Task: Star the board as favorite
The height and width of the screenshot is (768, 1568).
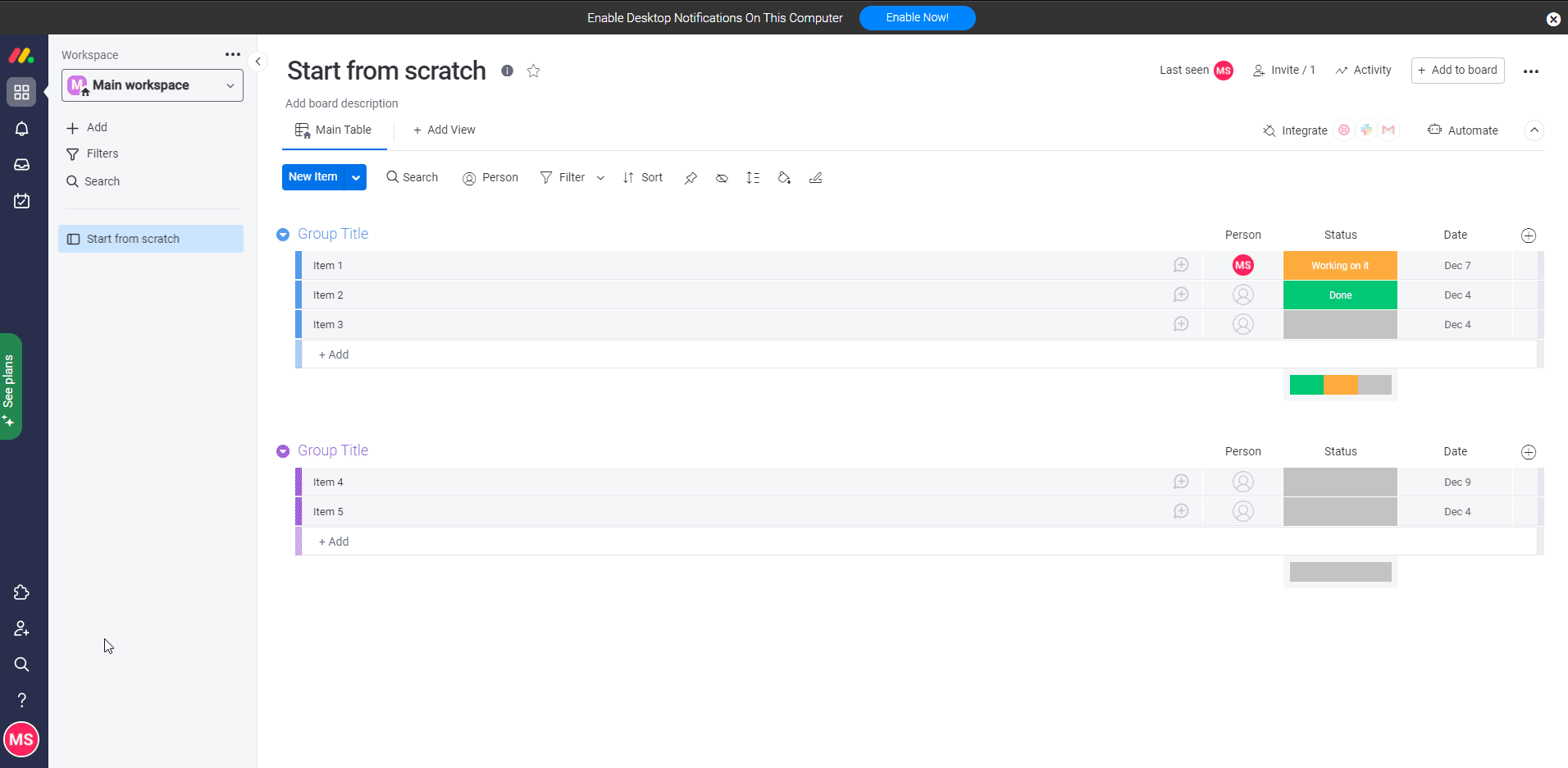Action: tap(534, 71)
